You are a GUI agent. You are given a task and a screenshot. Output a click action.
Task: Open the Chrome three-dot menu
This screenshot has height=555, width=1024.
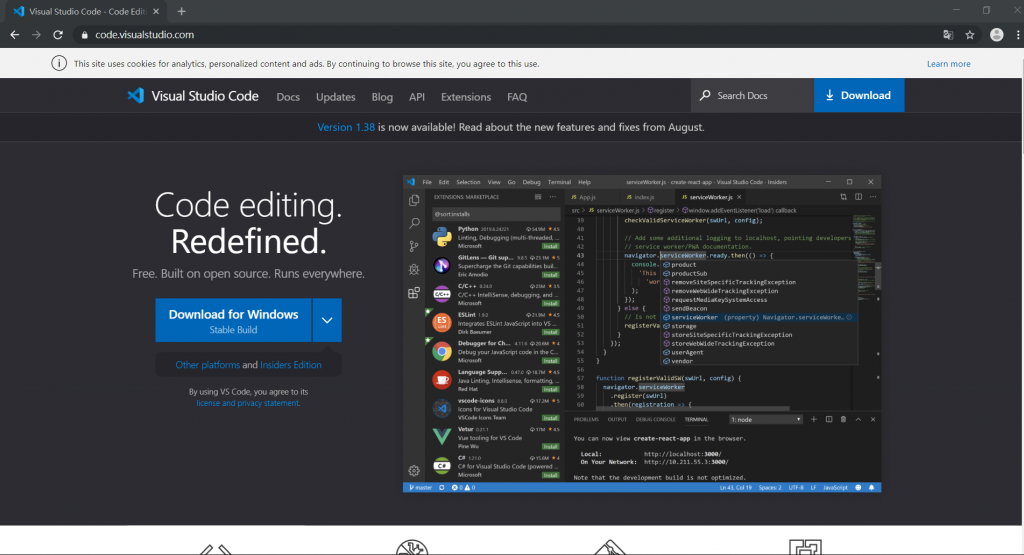point(1018,35)
